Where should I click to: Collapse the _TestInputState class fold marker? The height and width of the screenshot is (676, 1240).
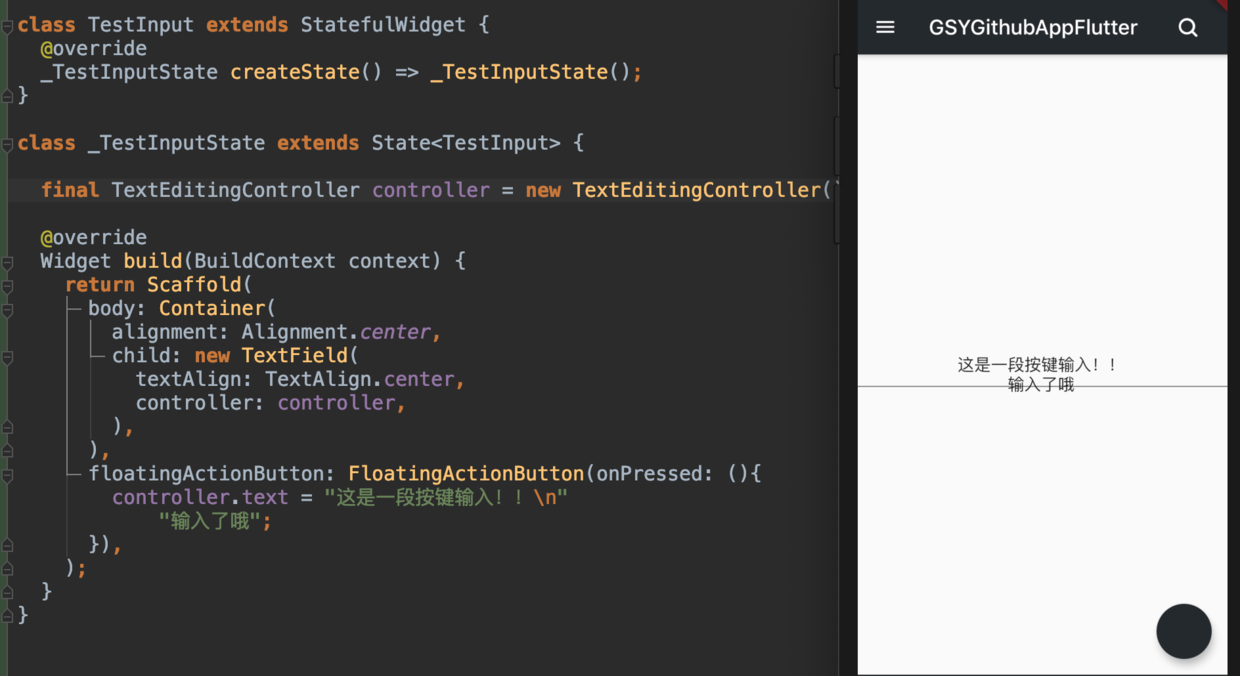click(7, 143)
